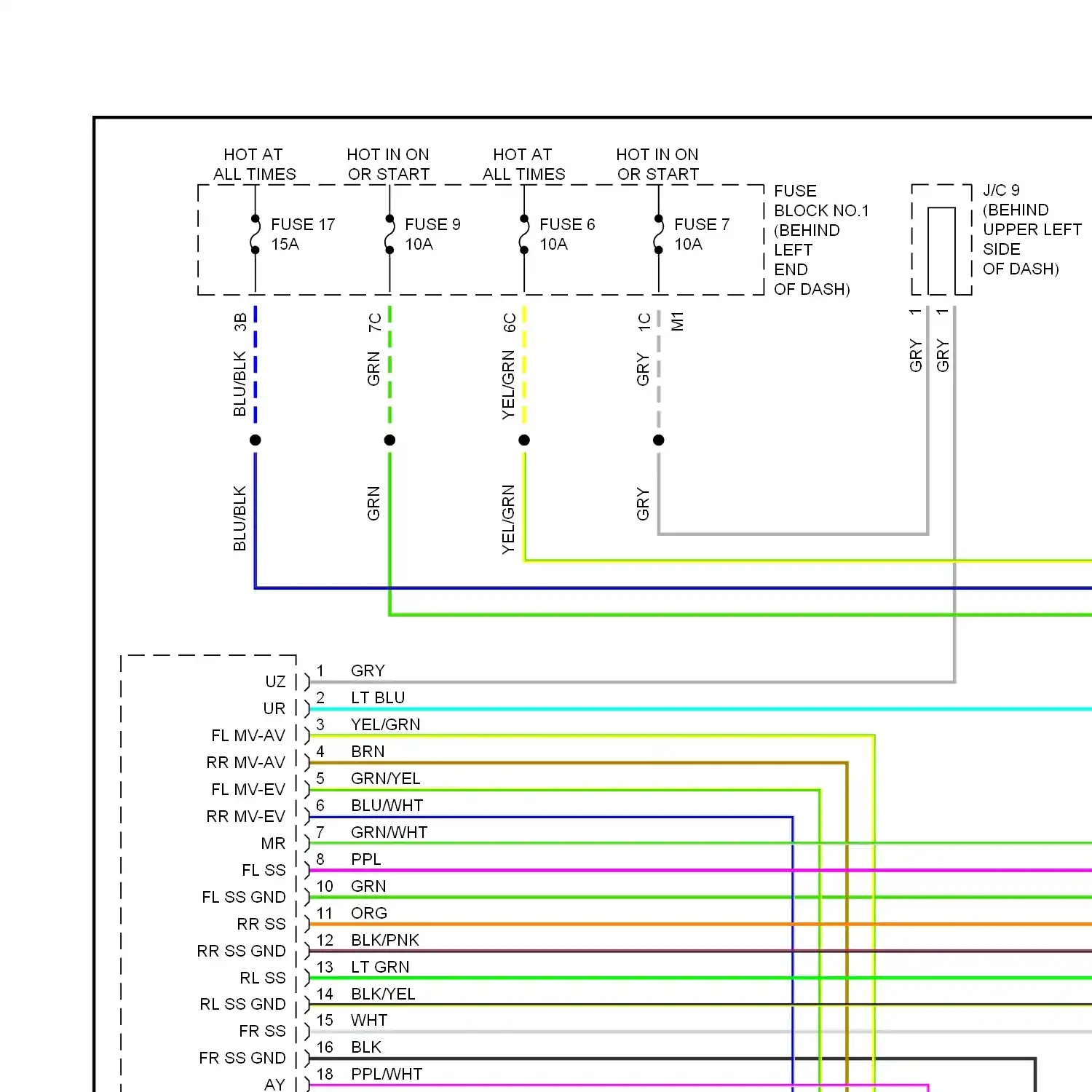Click the J/C 9 connector rectangle symbol
The height and width of the screenshot is (1092, 1092).
pyautogui.click(x=941, y=250)
